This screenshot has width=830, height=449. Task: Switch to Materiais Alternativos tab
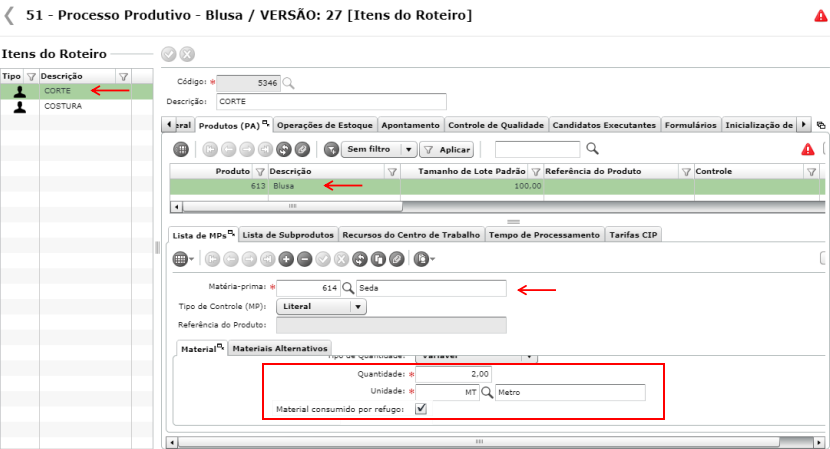click(280, 348)
